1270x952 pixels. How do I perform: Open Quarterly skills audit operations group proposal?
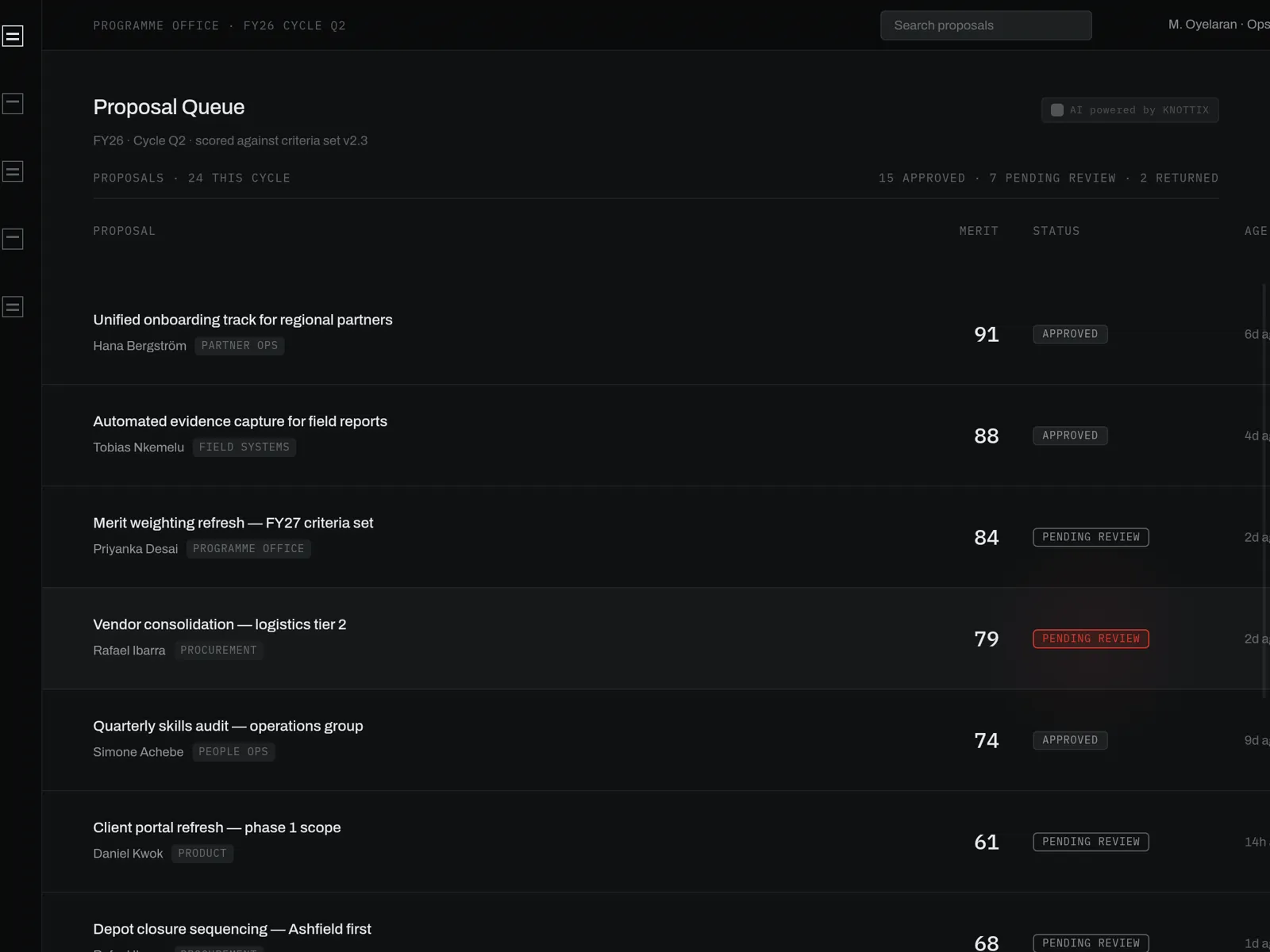(228, 726)
